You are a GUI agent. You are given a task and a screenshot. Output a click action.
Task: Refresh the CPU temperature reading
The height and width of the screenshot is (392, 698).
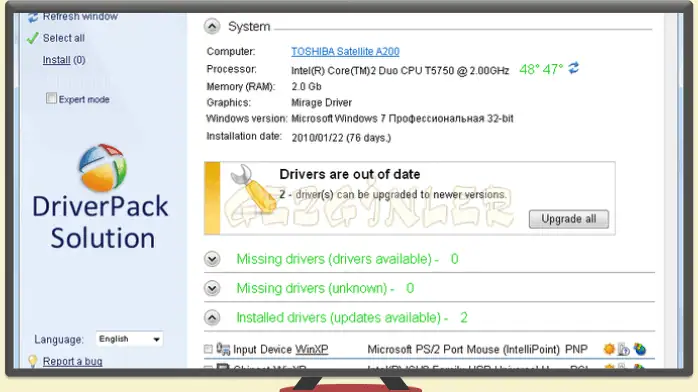point(573,68)
